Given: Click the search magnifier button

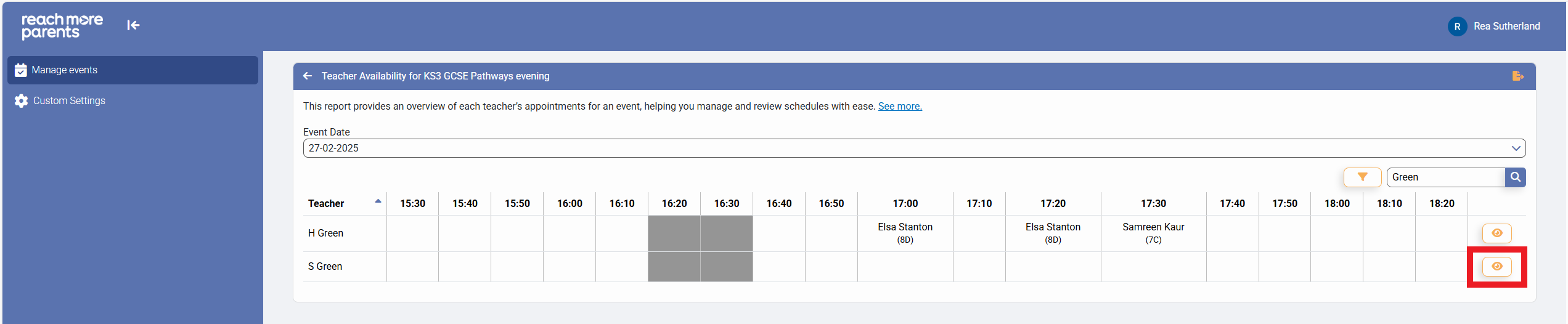Looking at the screenshot, I should [x=1515, y=177].
